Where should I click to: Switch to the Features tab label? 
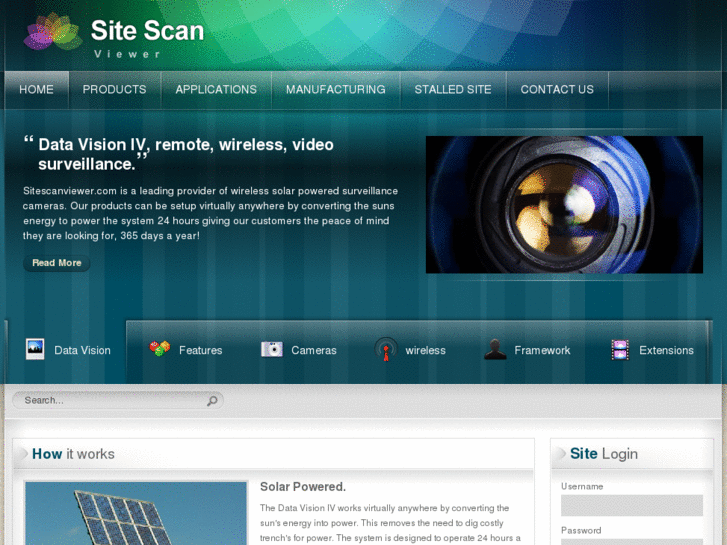201,350
